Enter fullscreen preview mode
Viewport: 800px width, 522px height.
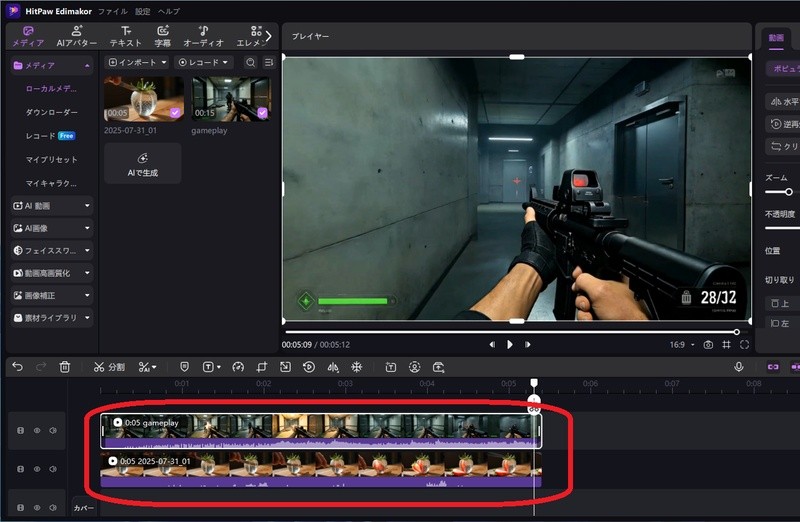pyautogui.click(x=744, y=345)
